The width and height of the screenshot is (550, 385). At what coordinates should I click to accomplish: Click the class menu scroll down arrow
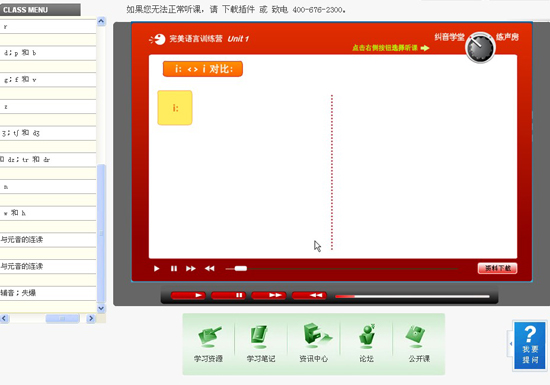[x=101, y=308]
